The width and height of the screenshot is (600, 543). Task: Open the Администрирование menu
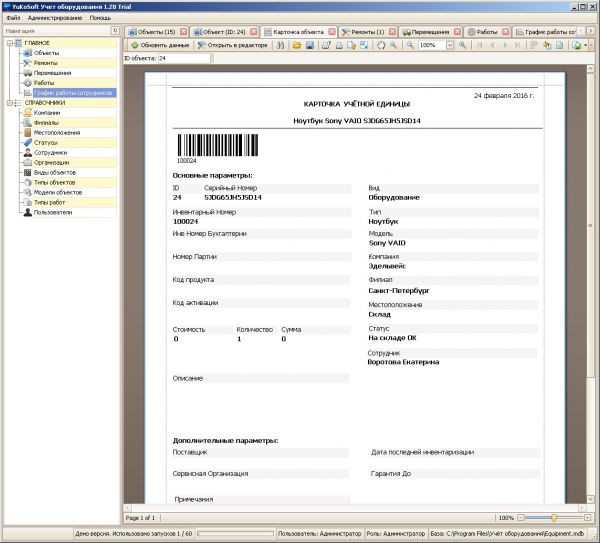[x=54, y=18]
